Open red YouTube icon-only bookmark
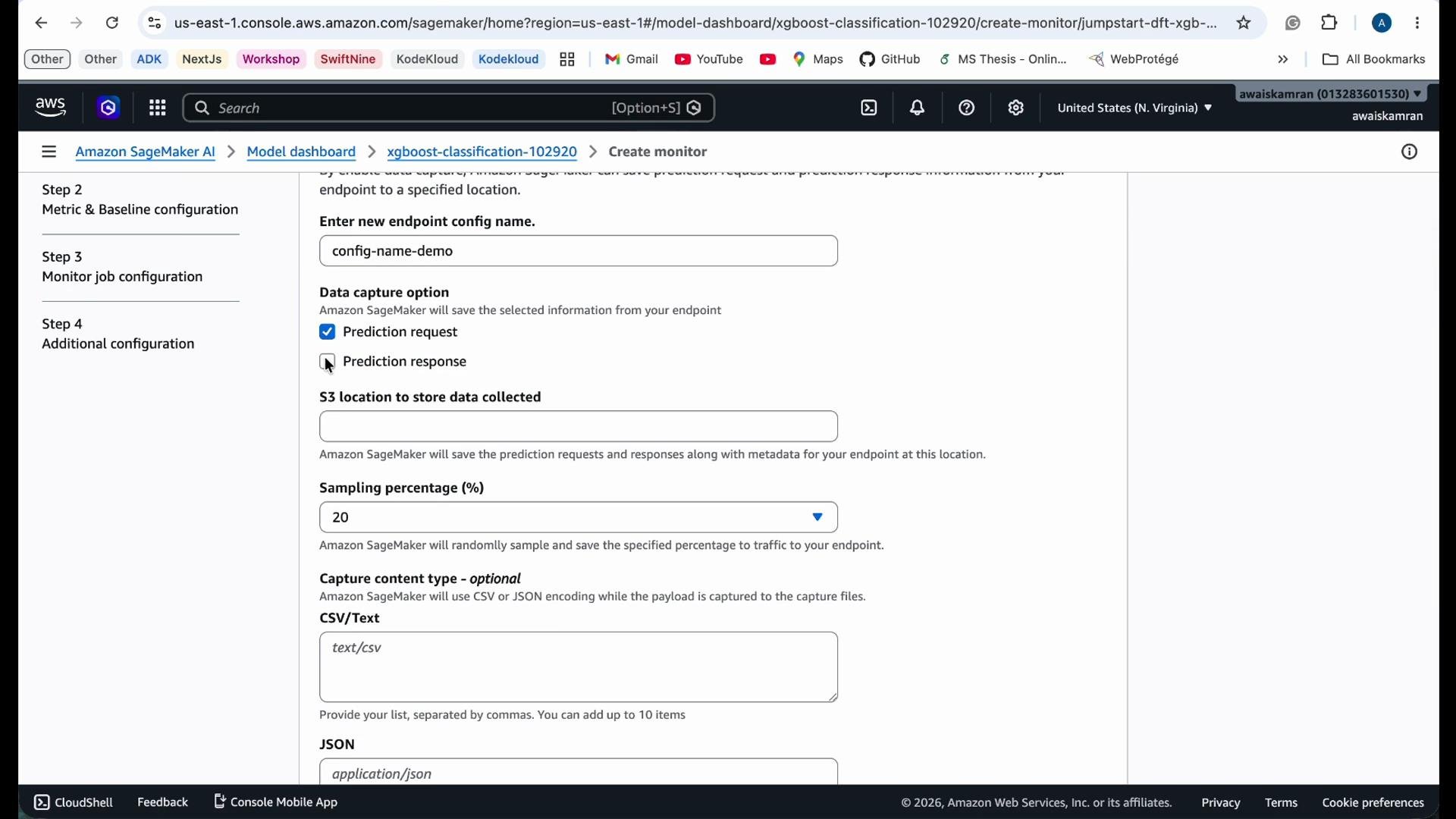 768,60
